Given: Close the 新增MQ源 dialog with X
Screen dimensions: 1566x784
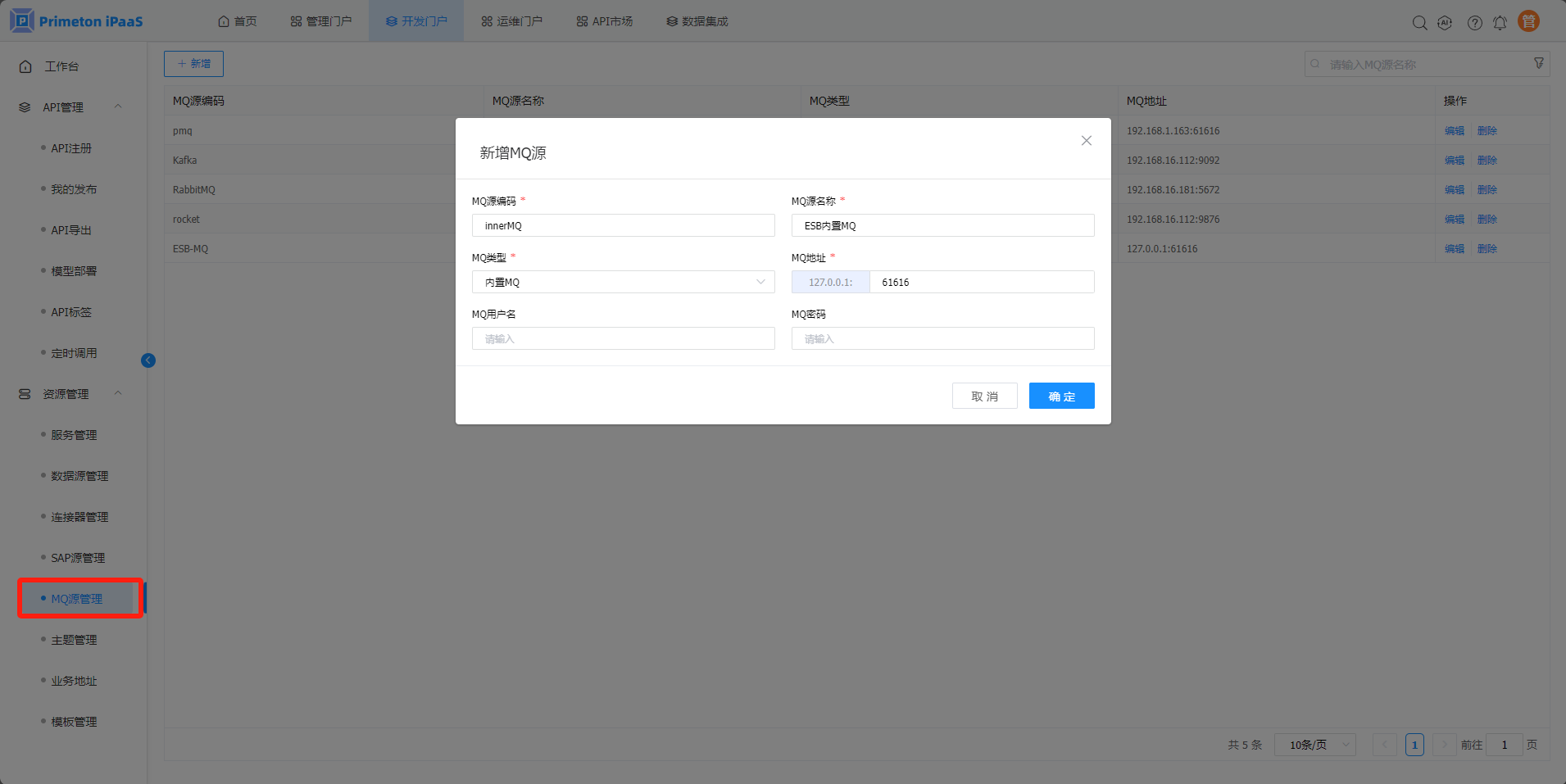Looking at the screenshot, I should 1086,141.
